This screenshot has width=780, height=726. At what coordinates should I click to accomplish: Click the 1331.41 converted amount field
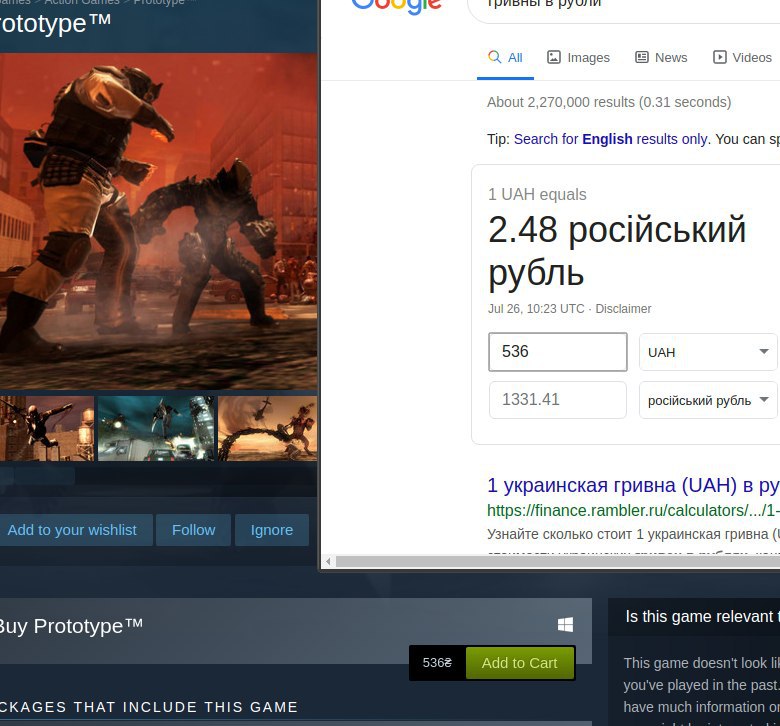[x=558, y=400]
